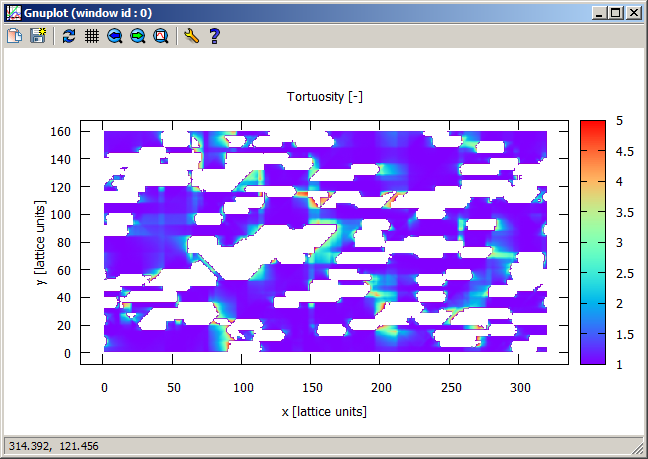This screenshot has width=648, height=459.
Task: Click the save/export plot icon
Action: [38, 36]
